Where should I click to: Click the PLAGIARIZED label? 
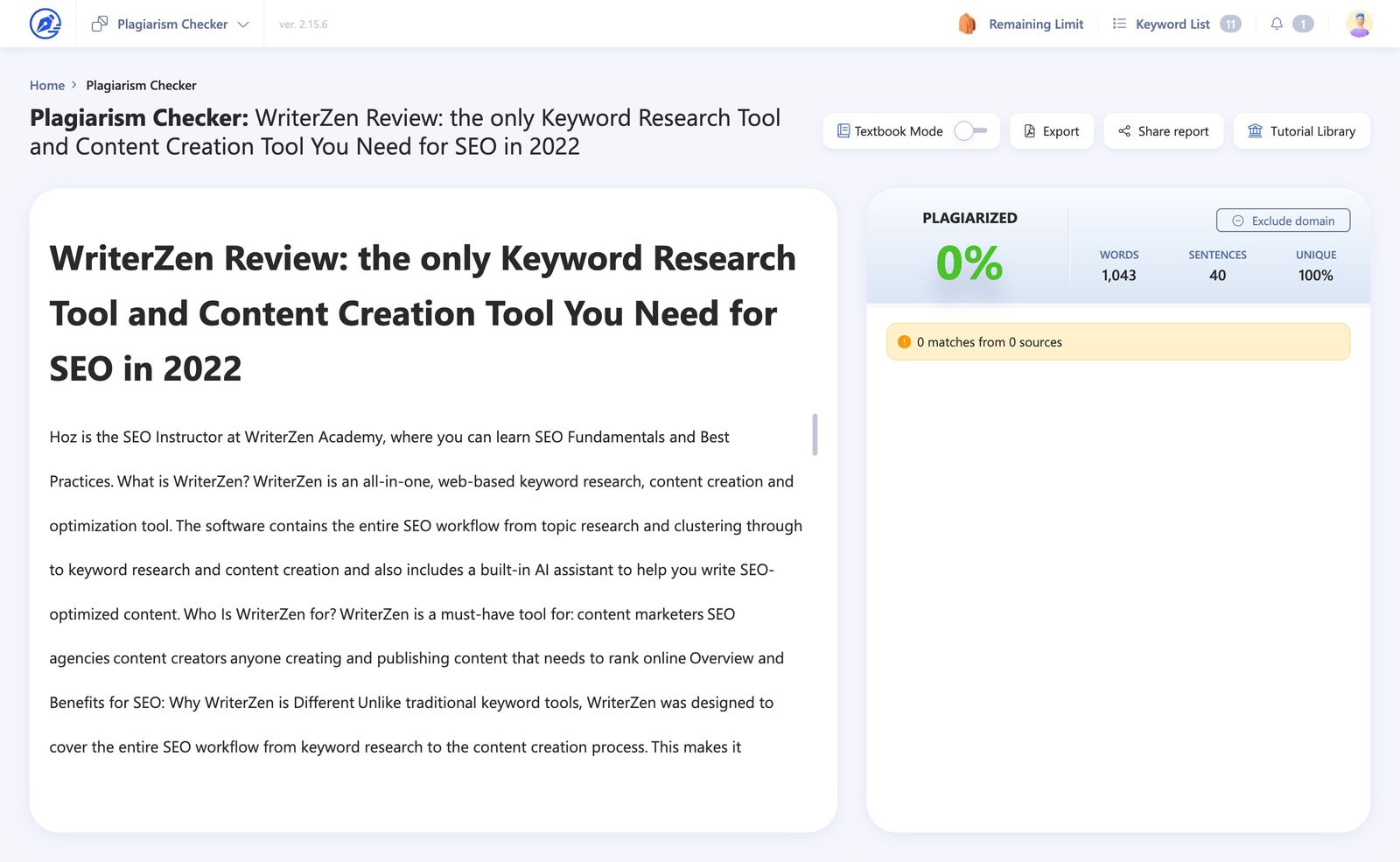(969, 218)
